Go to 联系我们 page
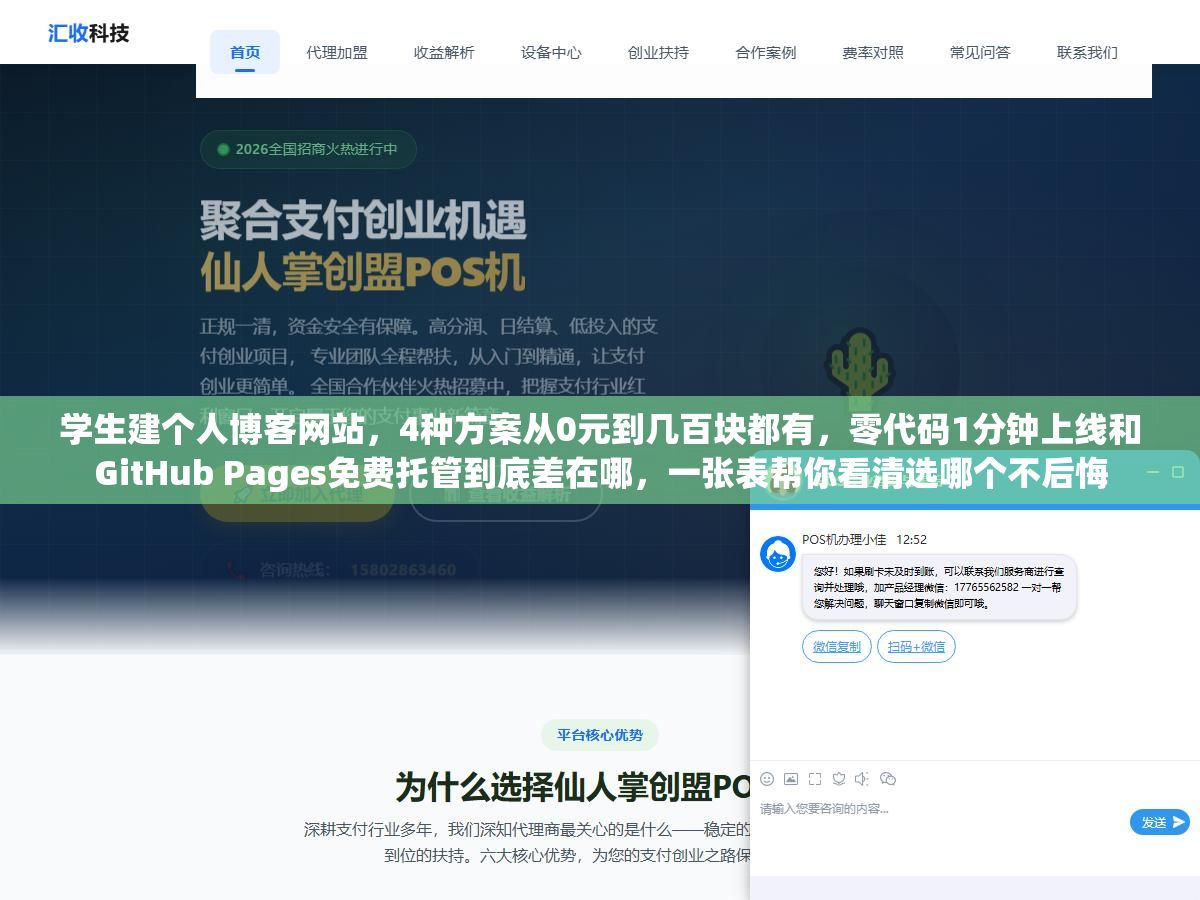This screenshot has height=900, width=1200. [1087, 52]
